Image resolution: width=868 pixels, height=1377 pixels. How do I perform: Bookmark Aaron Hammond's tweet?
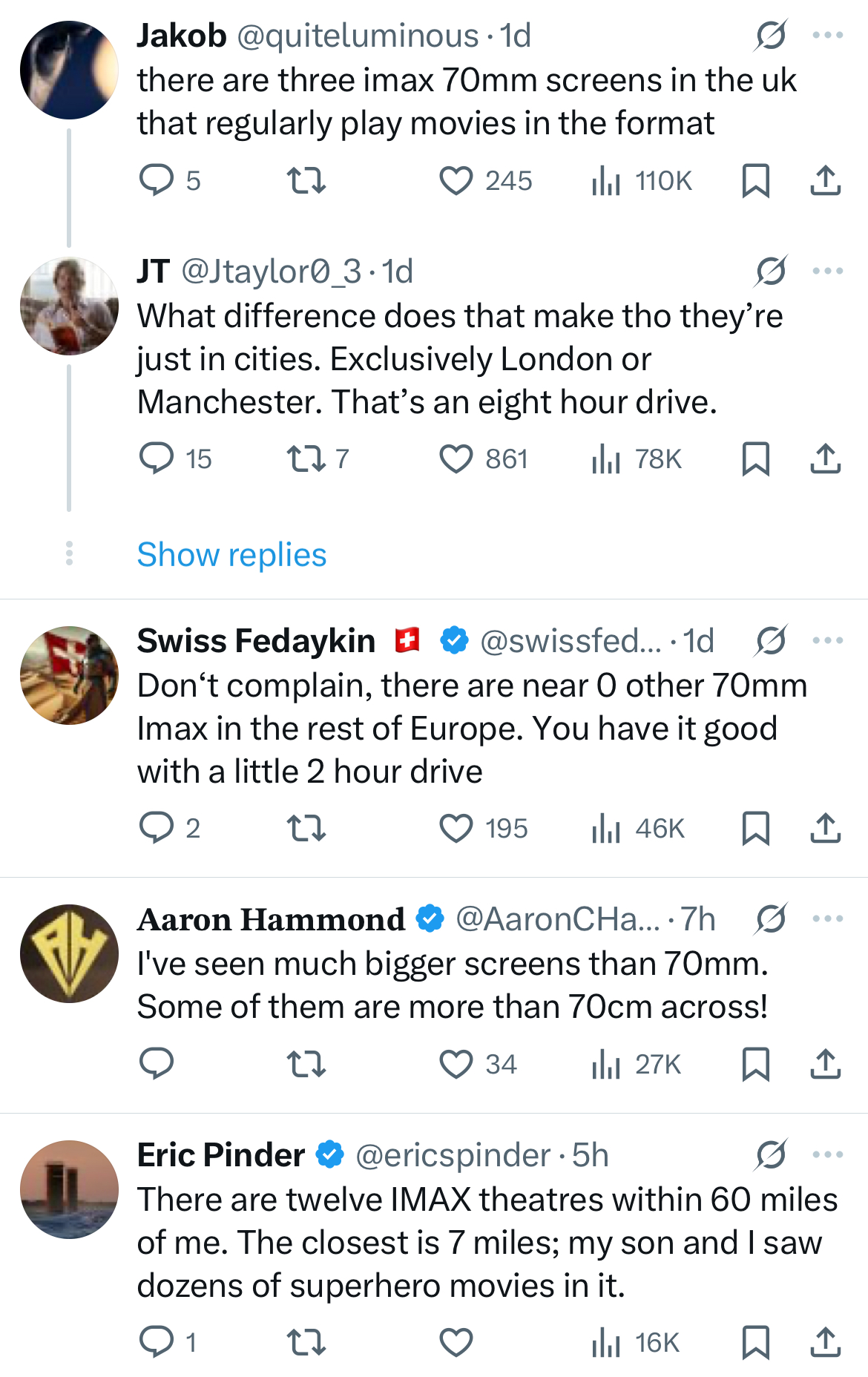point(755,1064)
